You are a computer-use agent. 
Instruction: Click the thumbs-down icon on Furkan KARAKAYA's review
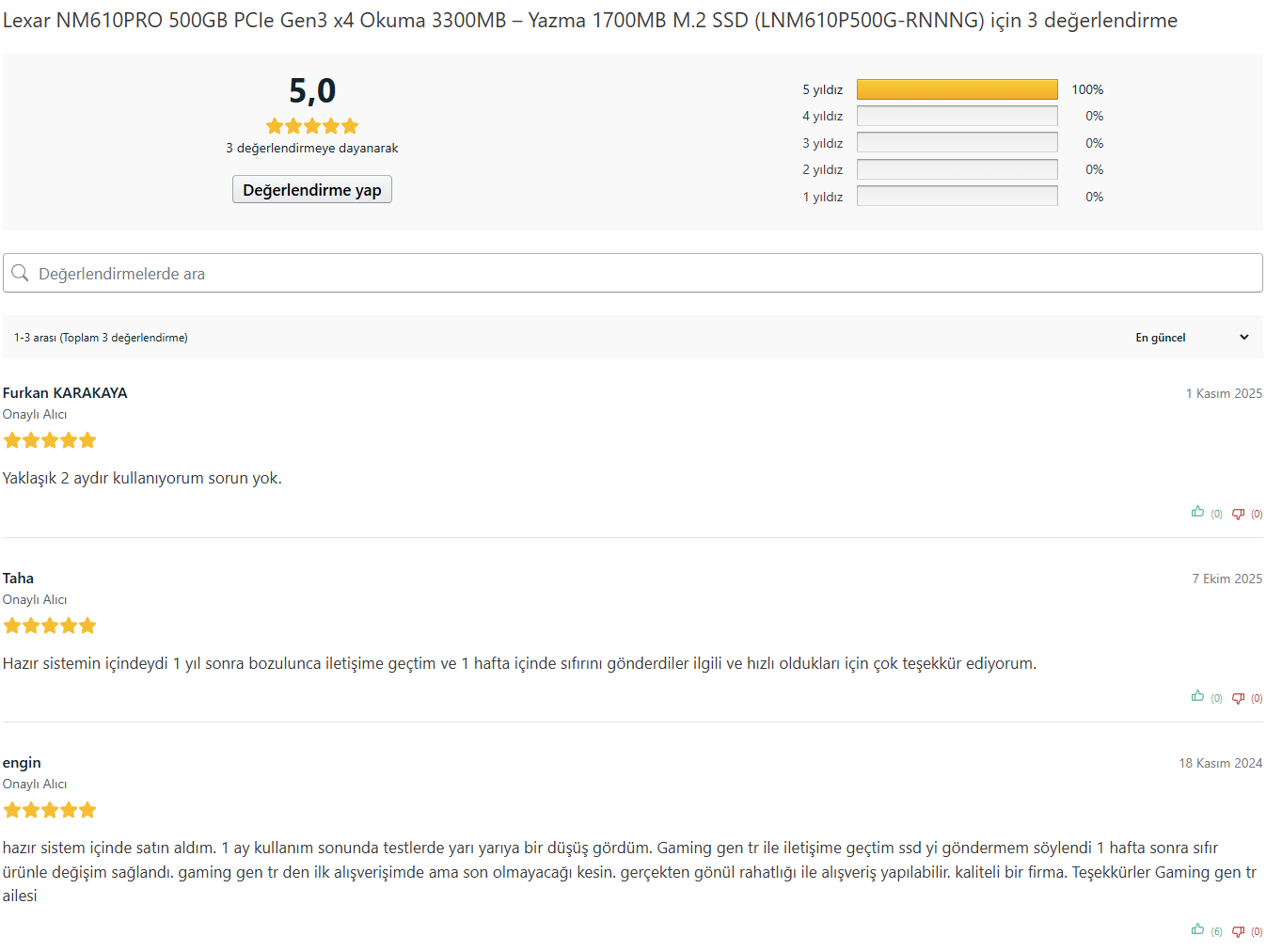[1238, 514]
